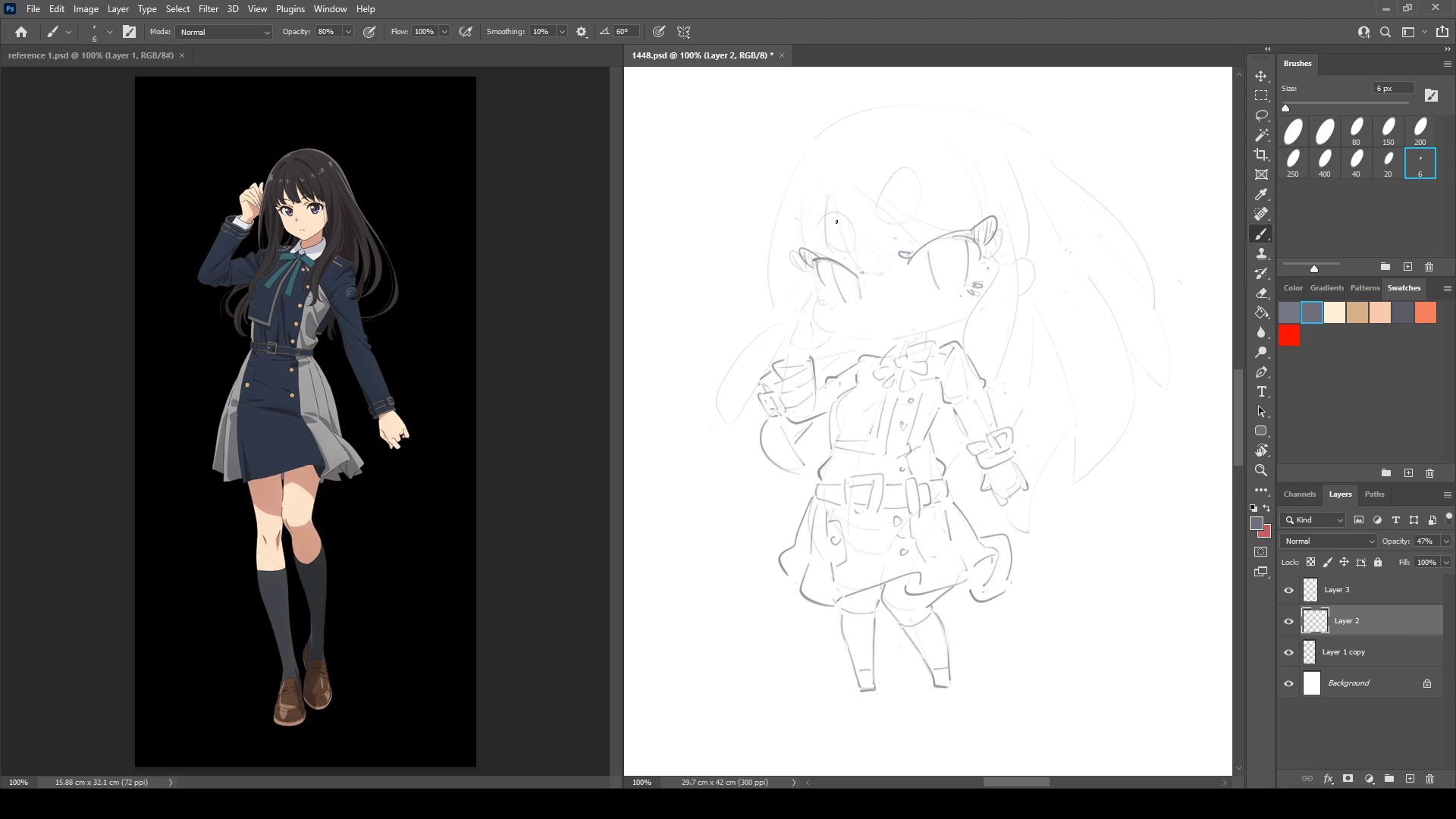Image resolution: width=1456 pixels, height=819 pixels.
Task: Switch to reference 1.psd document tab
Action: click(x=91, y=55)
